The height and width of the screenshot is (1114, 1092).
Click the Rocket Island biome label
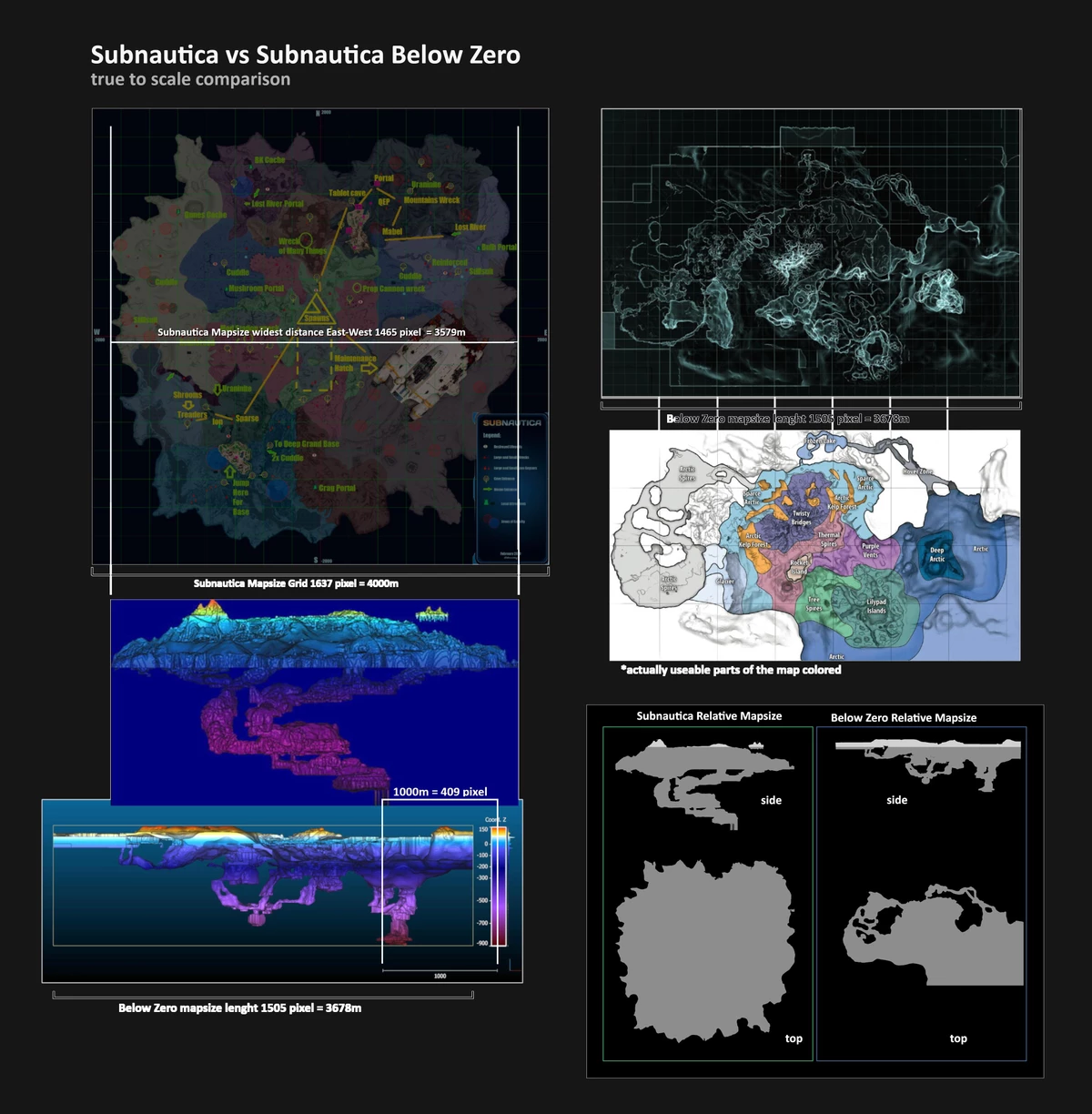tap(799, 567)
